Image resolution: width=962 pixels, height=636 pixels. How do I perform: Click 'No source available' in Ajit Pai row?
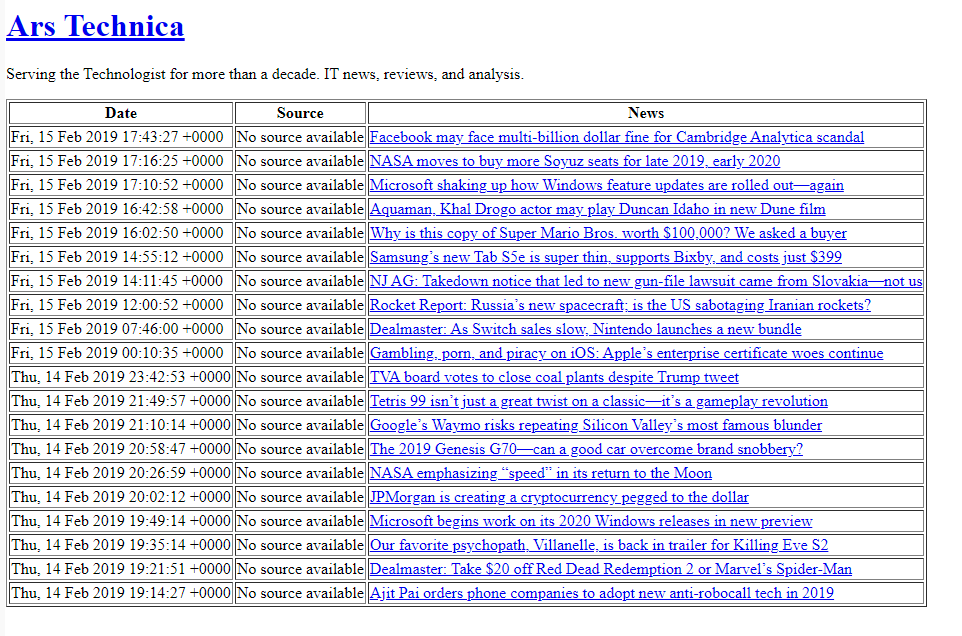[300, 592]
